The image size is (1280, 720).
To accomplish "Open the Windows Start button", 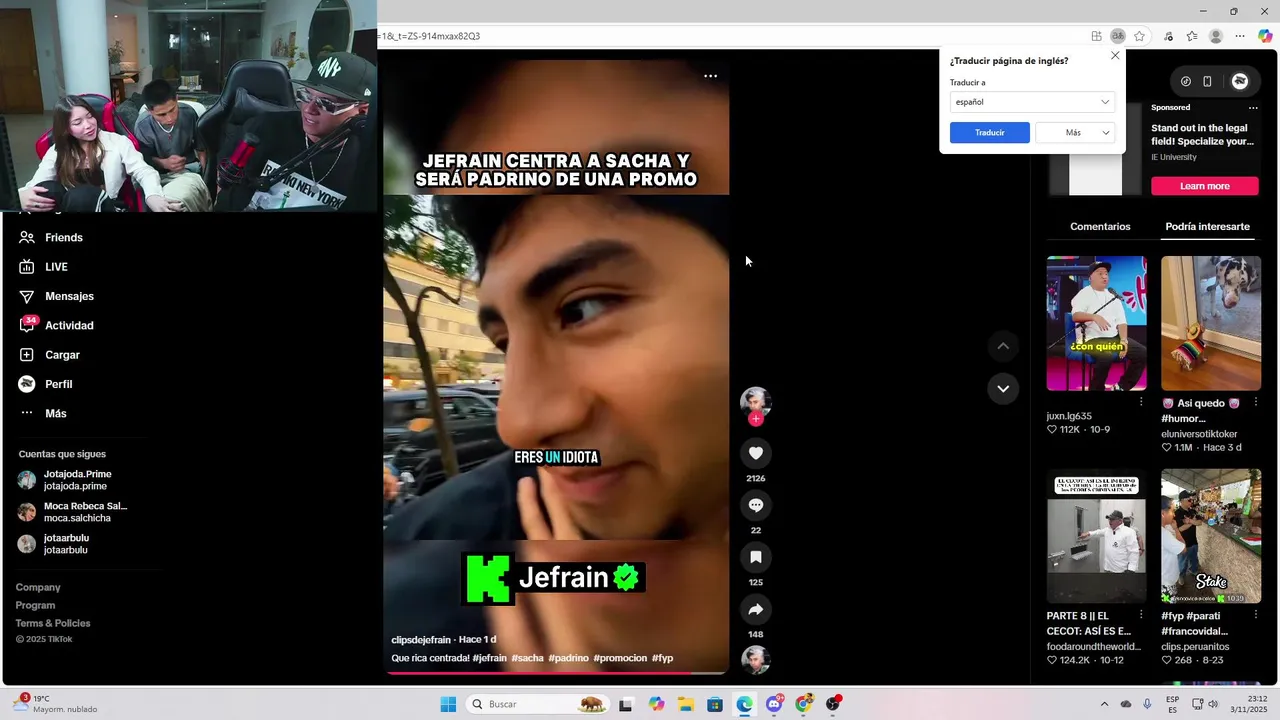I will [448, 704].
